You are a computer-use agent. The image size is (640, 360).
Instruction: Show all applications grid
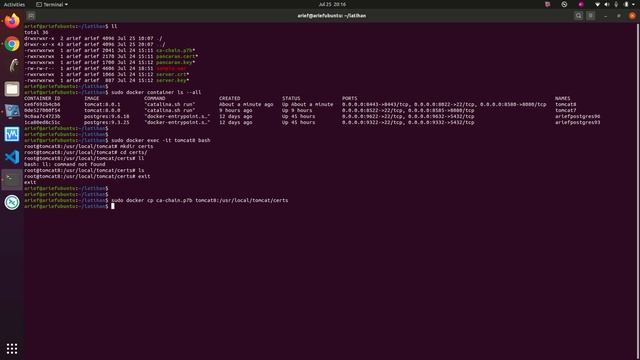coord(12,348)
